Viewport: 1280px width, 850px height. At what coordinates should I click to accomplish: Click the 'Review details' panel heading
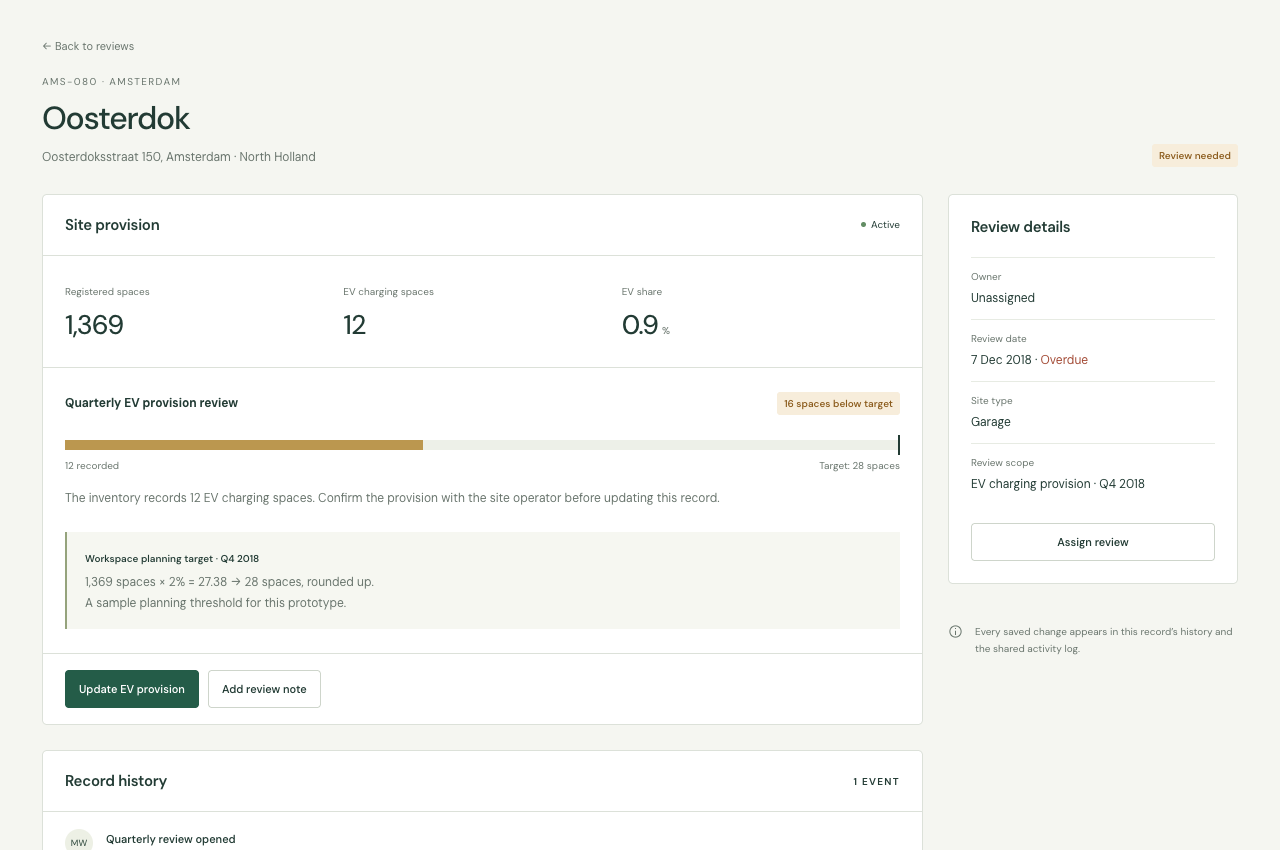point(1020,227)
